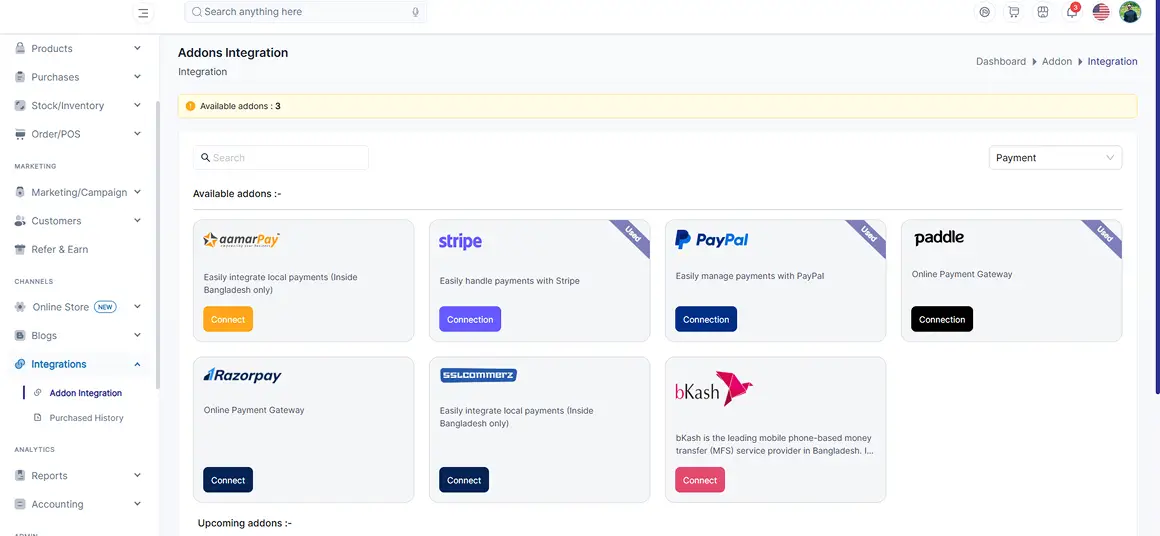Screen dimensions: 1160x536
Task: Click the bKash logo
Action: click(x=714, y=389)
